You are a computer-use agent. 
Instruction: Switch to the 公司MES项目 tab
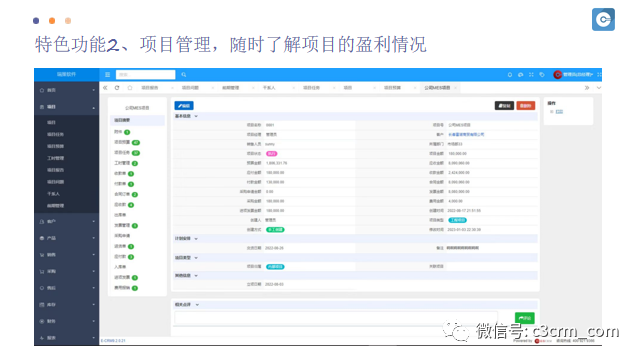[437, 88]
